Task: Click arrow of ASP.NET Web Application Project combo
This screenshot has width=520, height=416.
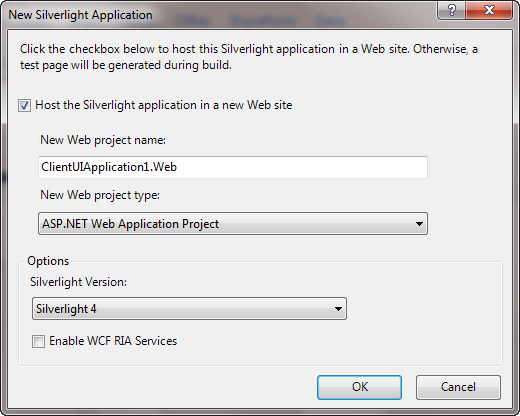Action: click(419, 224)
